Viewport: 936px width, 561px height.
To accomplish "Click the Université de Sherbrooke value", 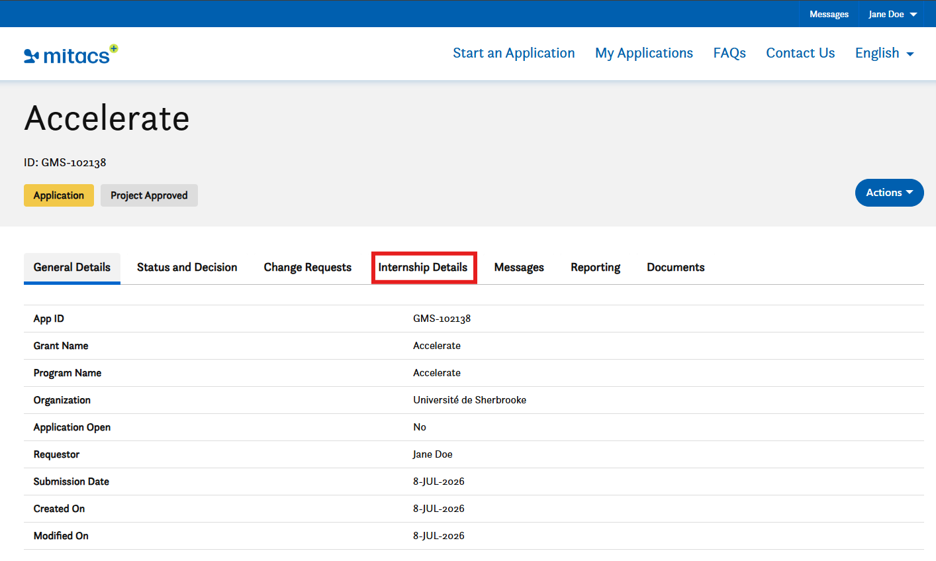I will [x=470, y=400].
